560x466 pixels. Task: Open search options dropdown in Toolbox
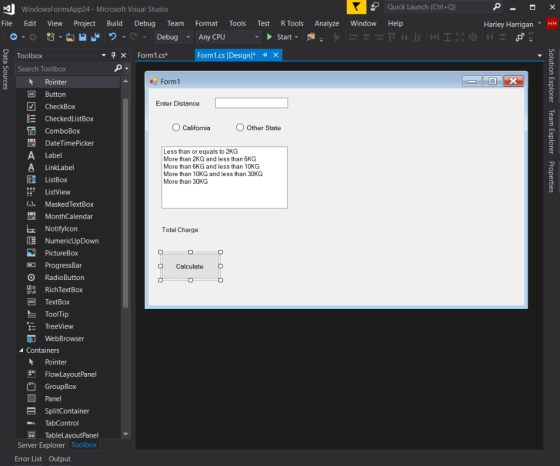pos(127,69)
